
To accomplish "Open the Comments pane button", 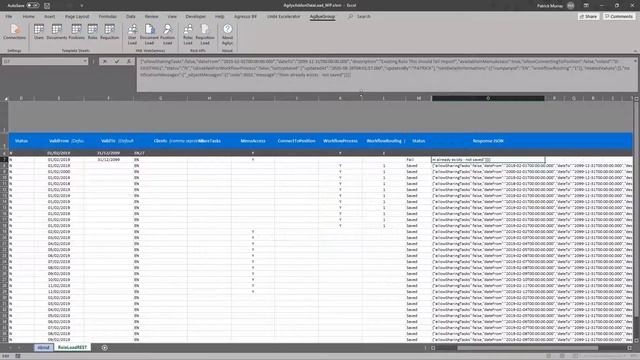I will point(619,16).
